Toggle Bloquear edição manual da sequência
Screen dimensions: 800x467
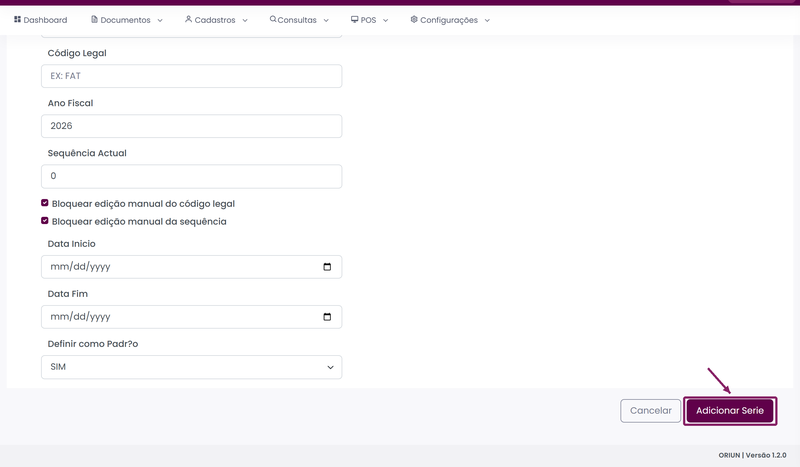click(45, 221)
